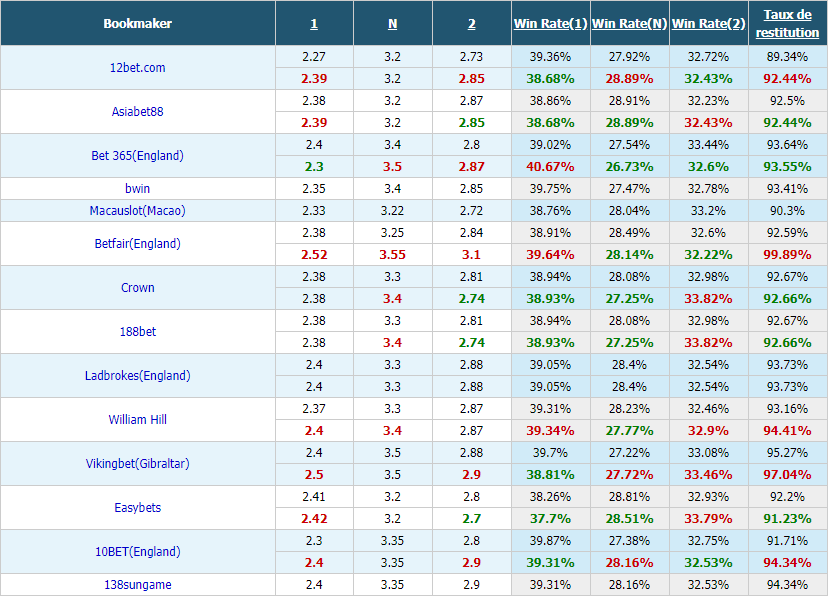Viewport: 828px width, 596px height.
Task: Select Macauslot's 90.3% restitution value
Action: tap(787, 211)
